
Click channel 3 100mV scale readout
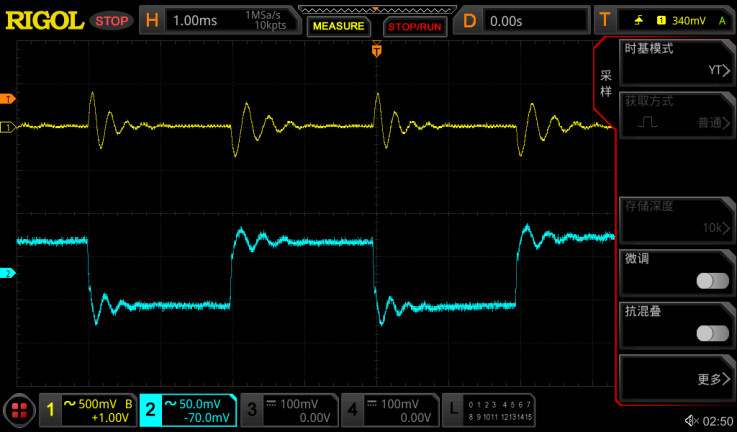[299, 404]
